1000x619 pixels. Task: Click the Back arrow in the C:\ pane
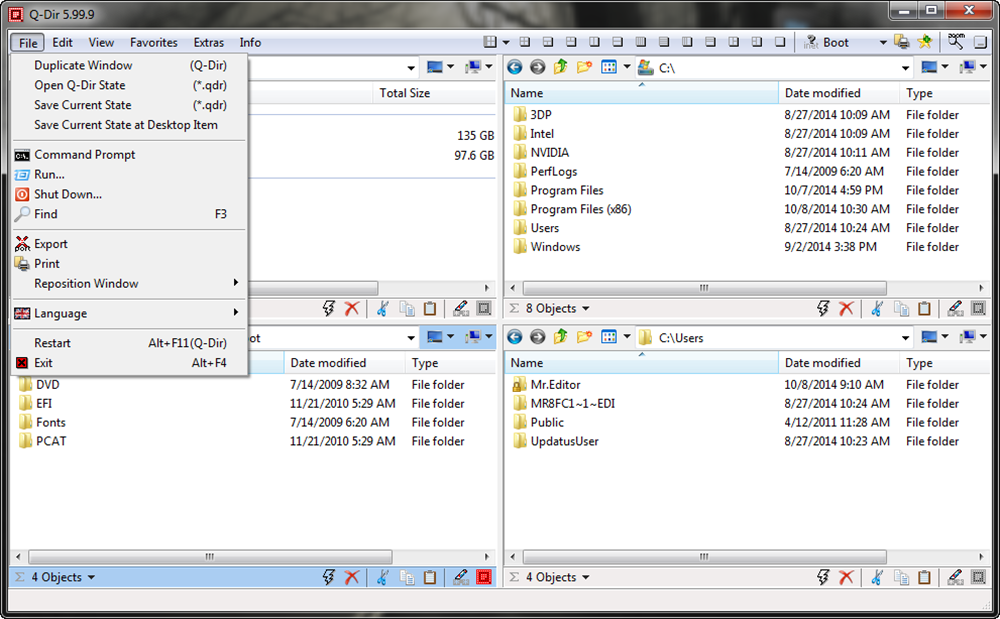coord(515,67)
